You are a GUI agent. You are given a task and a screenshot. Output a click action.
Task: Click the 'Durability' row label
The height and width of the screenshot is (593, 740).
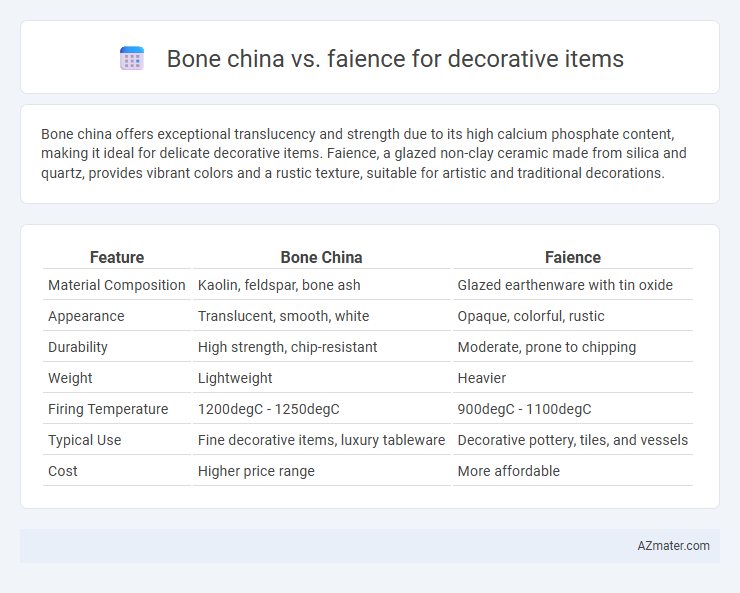(78, 347)
